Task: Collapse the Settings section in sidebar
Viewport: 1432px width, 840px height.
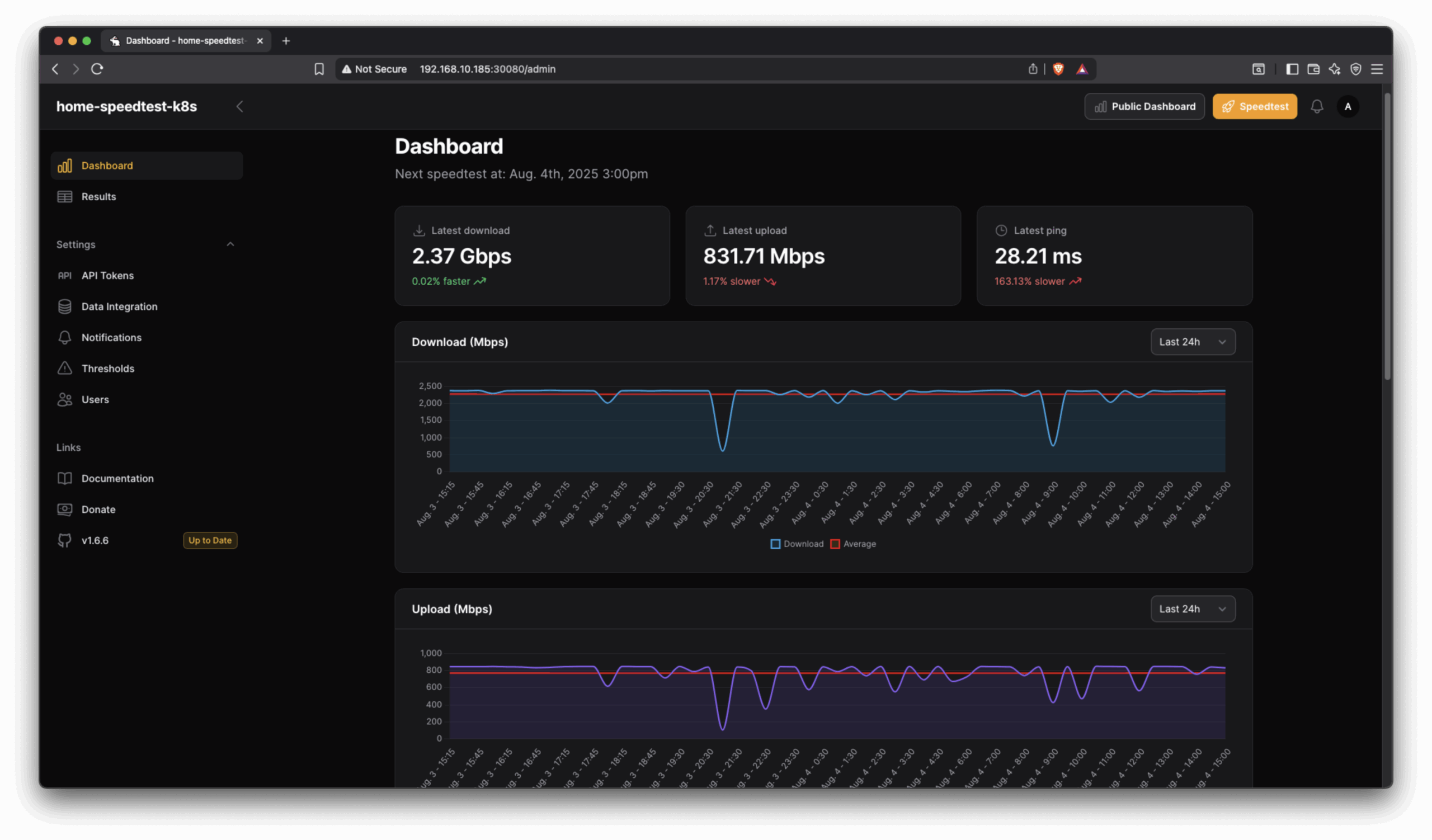Action: tap(230, 245)
